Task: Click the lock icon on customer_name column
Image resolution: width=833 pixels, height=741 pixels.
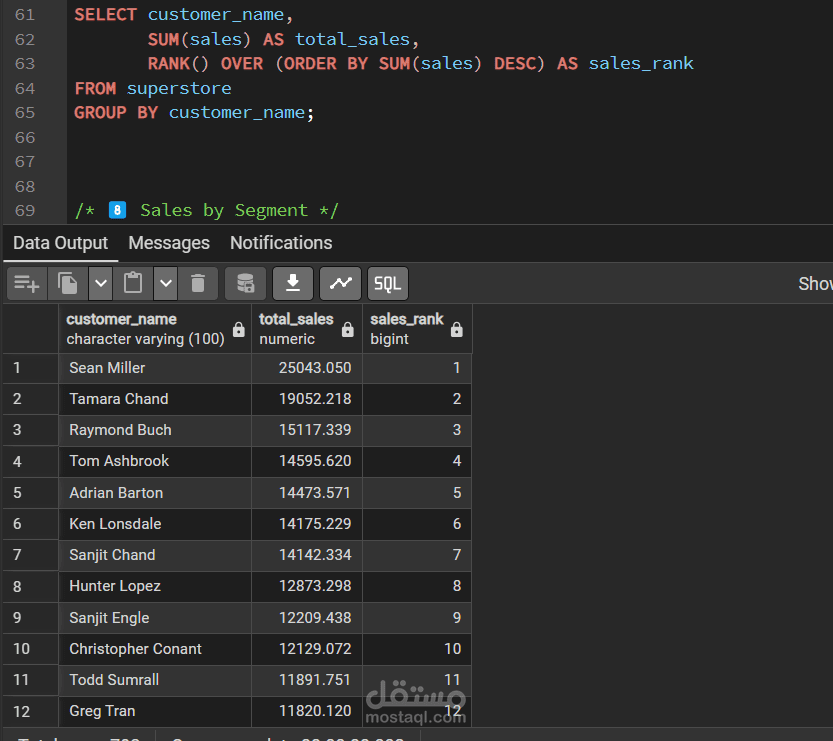Action: pyautogui.click(x=239, y=330)
